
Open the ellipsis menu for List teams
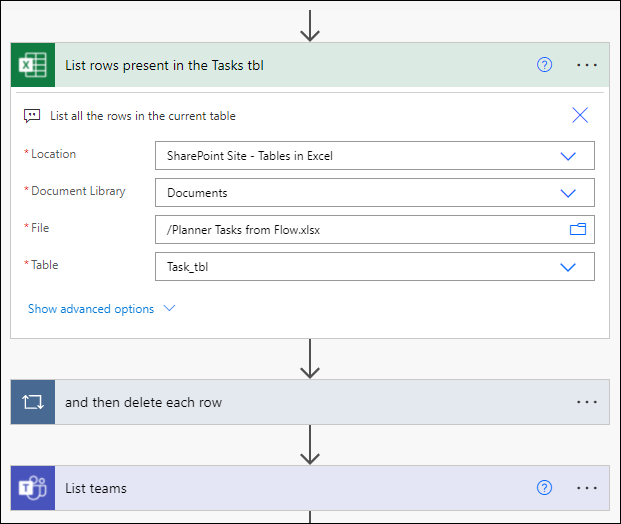tap(587, 488)
